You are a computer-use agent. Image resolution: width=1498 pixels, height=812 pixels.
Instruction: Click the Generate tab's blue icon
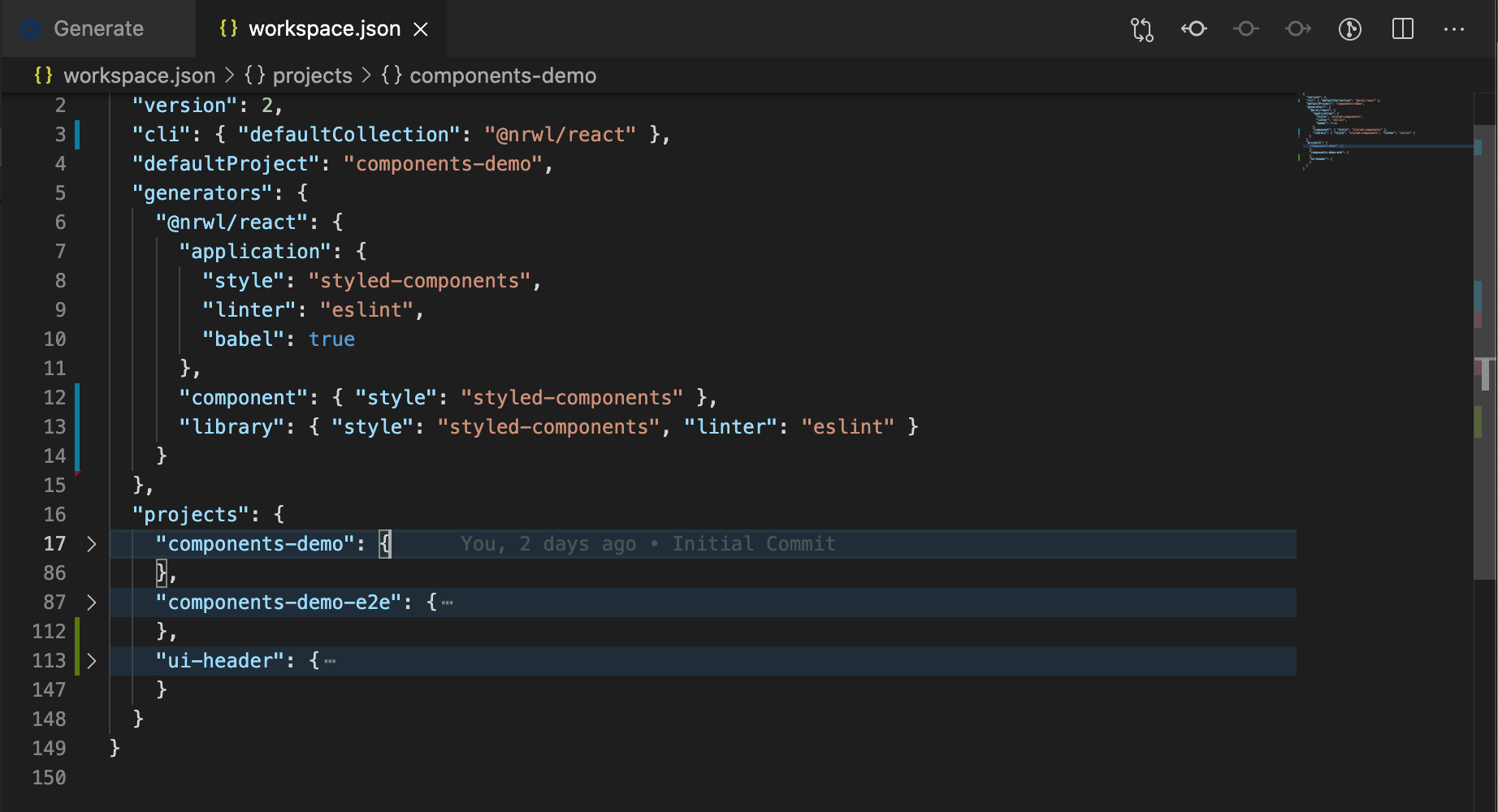(32, 29)
